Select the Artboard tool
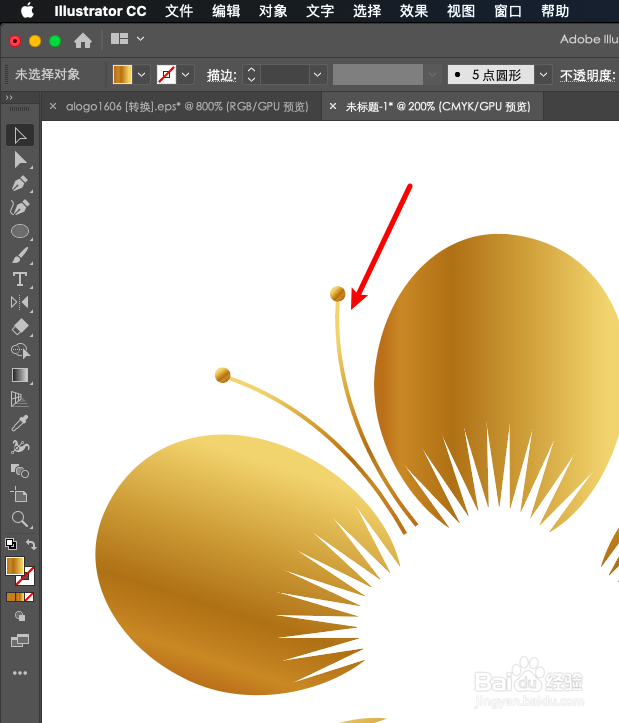Screen dimensions: 619x723 [x=20, y=495]
